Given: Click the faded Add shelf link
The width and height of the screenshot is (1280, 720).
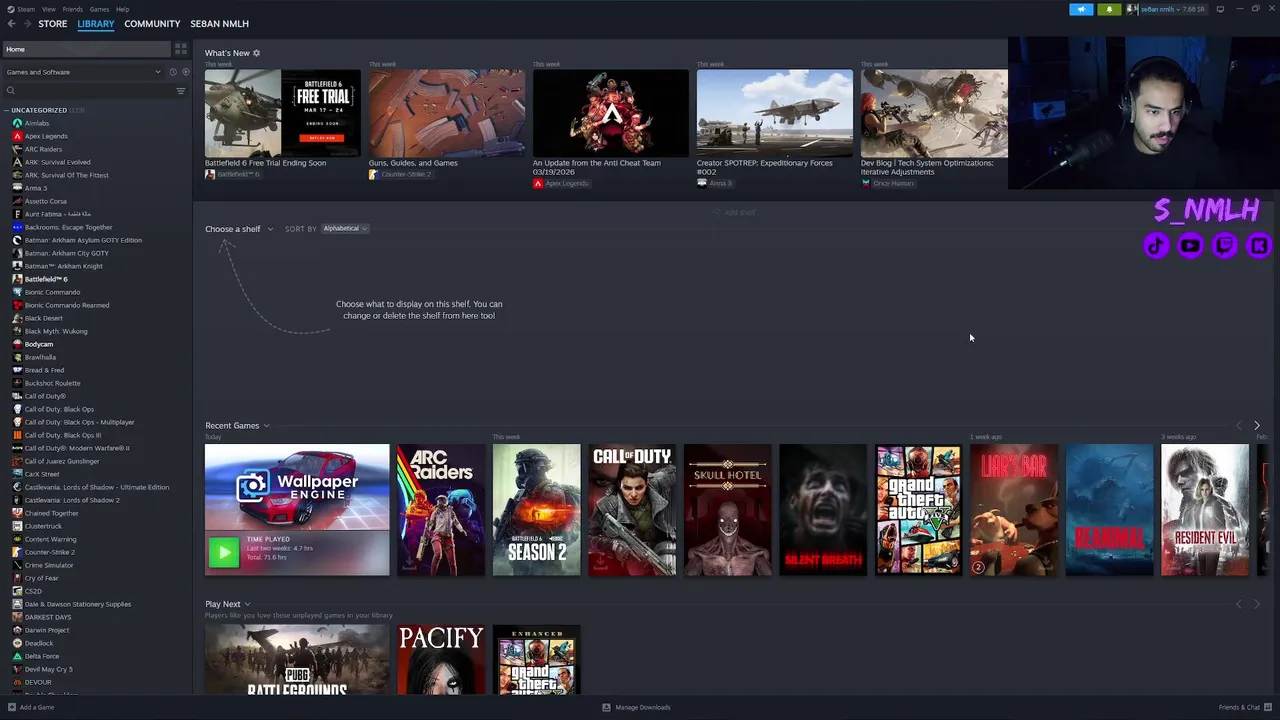Looking at the screenshot, I should (x=734, y=212).
